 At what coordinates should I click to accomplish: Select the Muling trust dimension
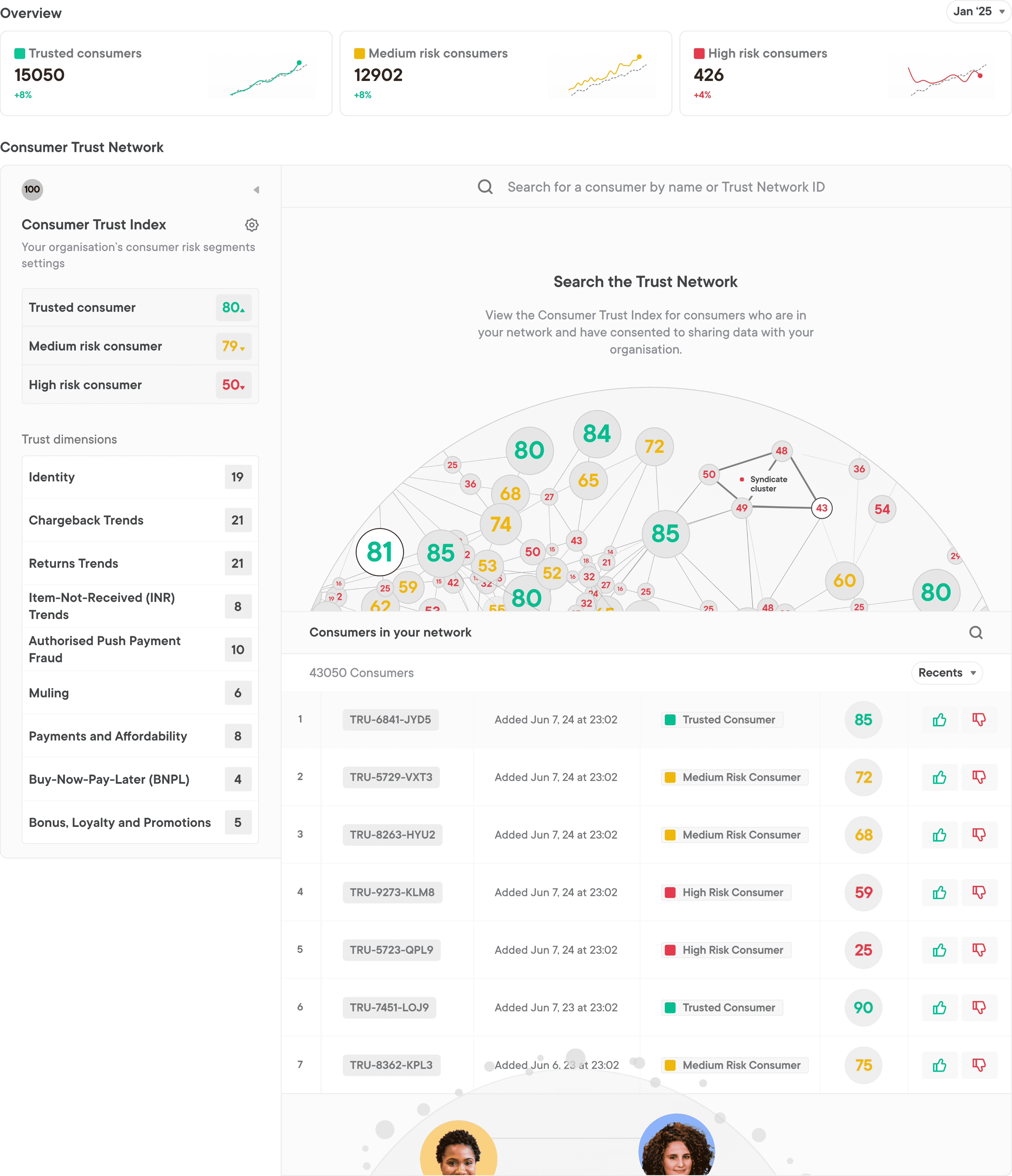(x=140, y=693)
